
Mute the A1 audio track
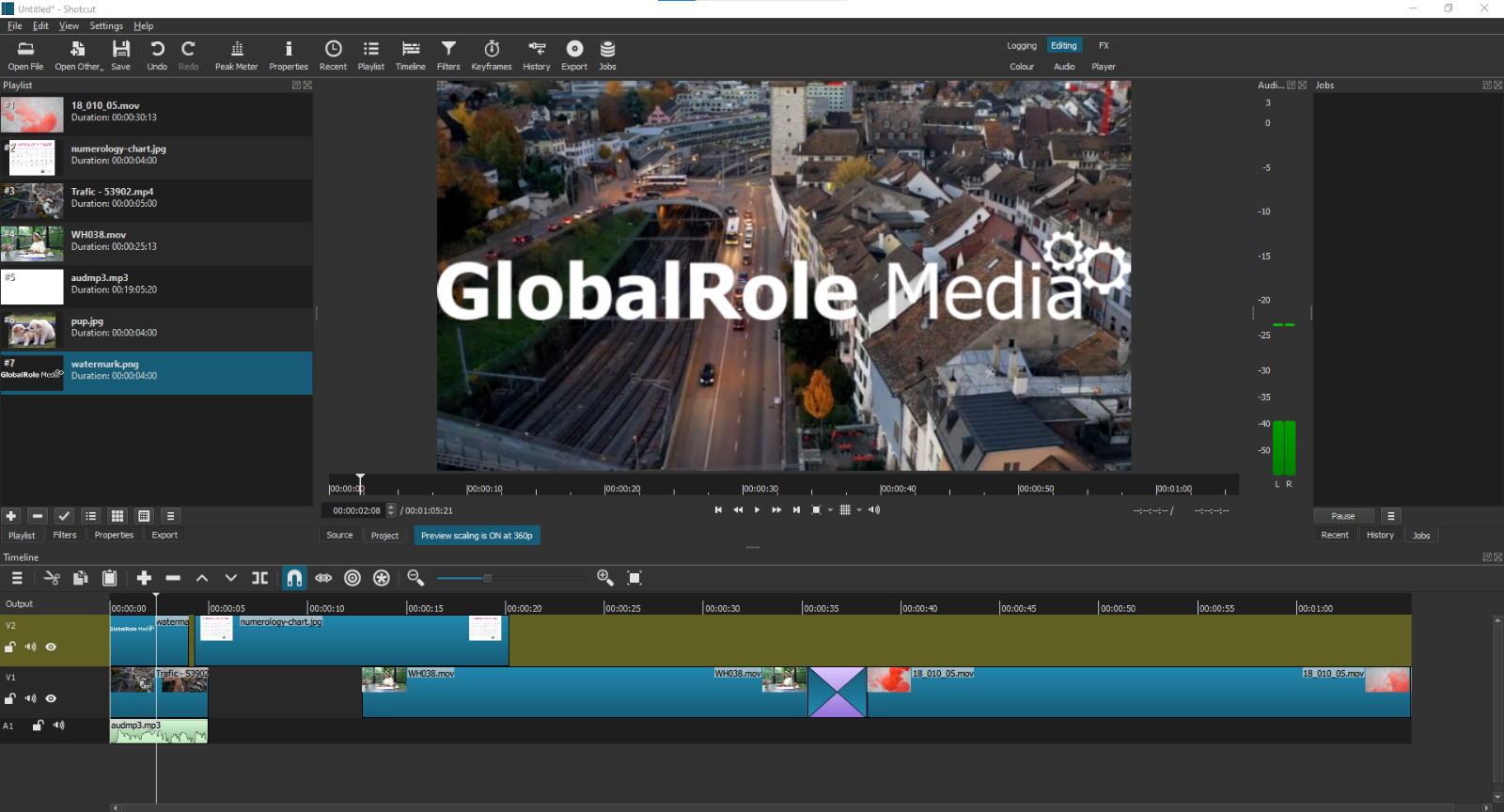click(x=59, y=726)
